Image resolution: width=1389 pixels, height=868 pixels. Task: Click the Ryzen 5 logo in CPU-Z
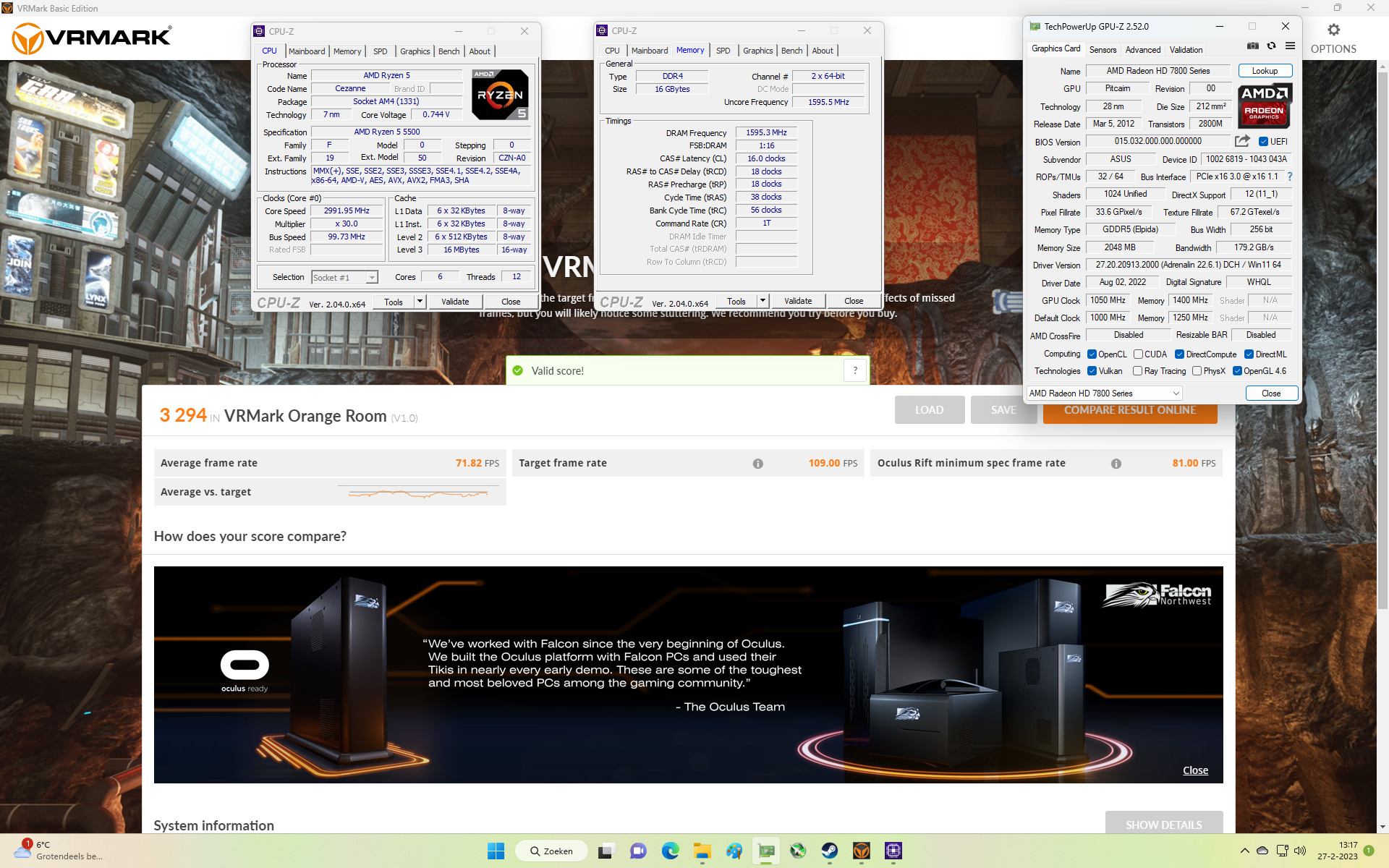500,95
